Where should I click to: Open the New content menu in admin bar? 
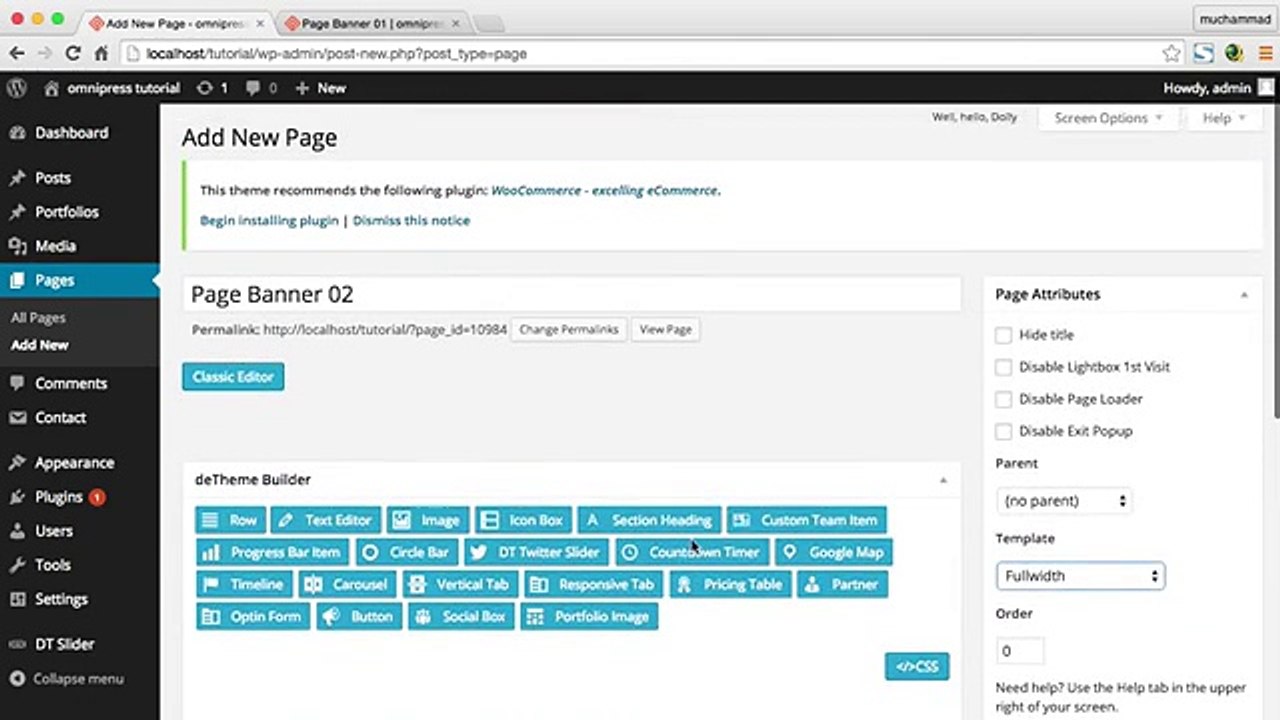(321, 88)
